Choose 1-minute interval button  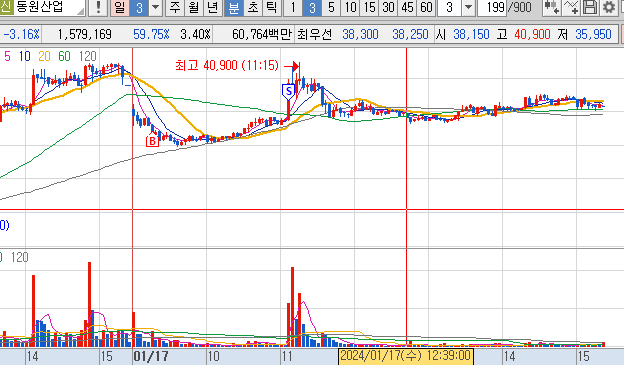293,7
